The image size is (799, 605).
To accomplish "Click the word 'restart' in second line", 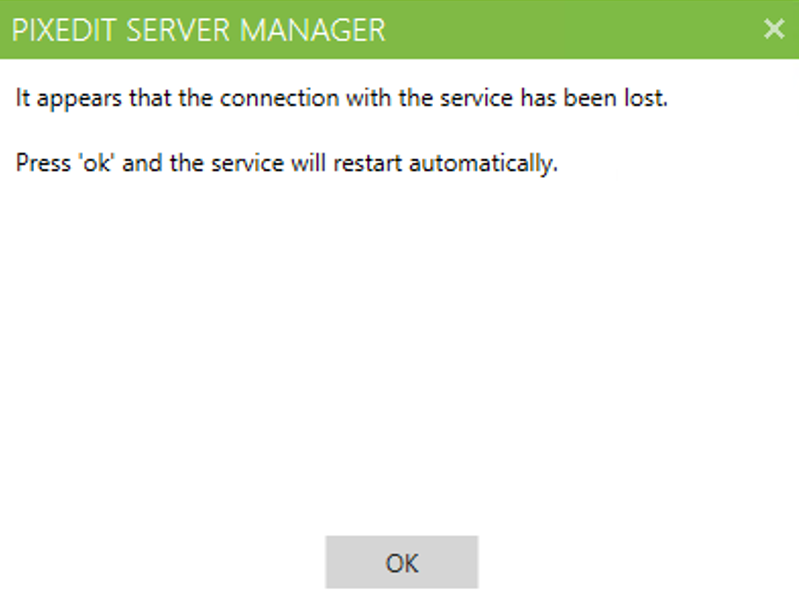I will (x=368, y=164).
